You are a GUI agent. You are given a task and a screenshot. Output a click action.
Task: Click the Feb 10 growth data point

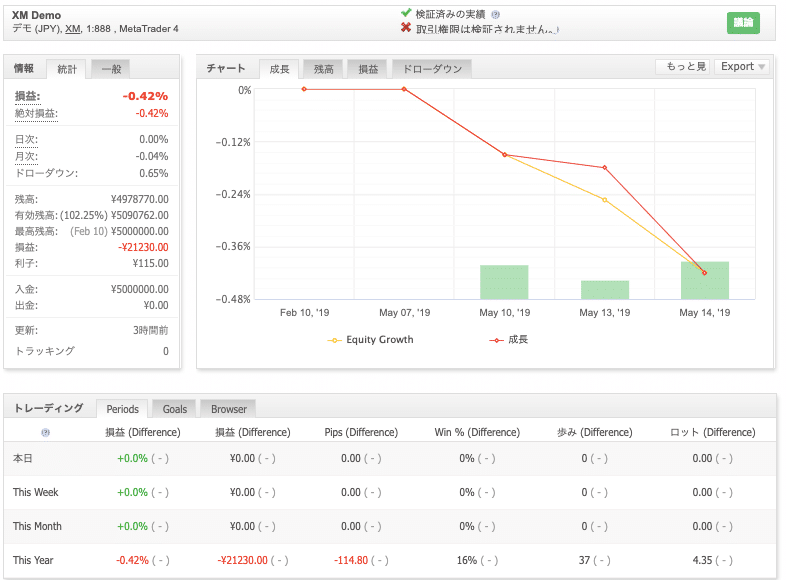point(304,89)
